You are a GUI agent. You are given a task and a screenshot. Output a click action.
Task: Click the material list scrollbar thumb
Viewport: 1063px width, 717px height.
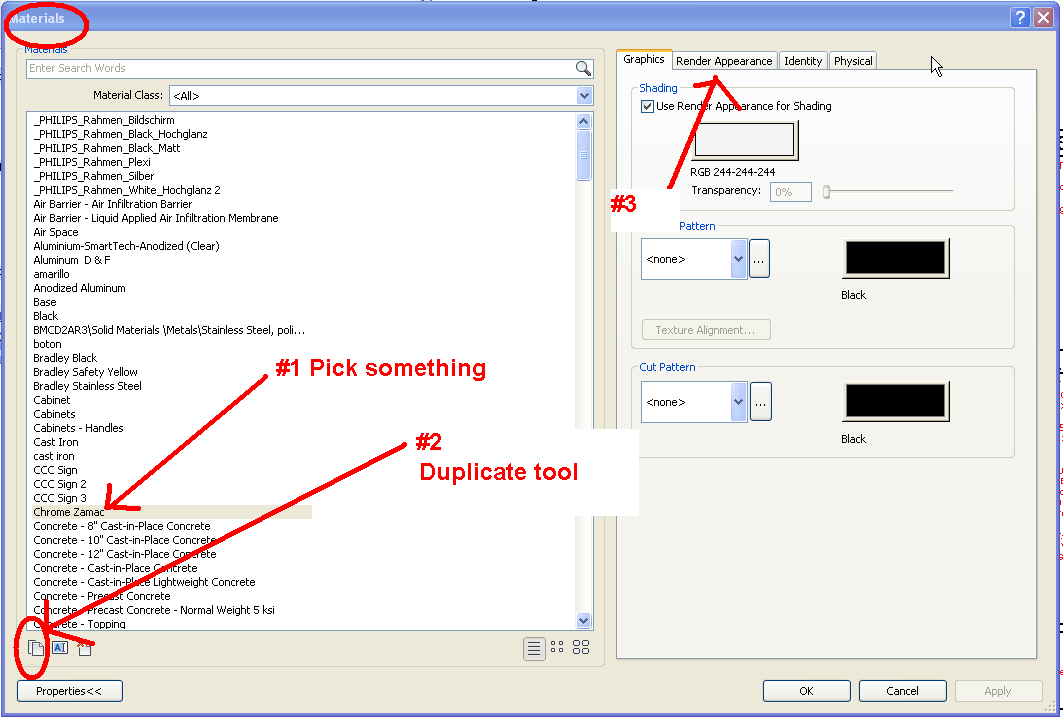583,155
